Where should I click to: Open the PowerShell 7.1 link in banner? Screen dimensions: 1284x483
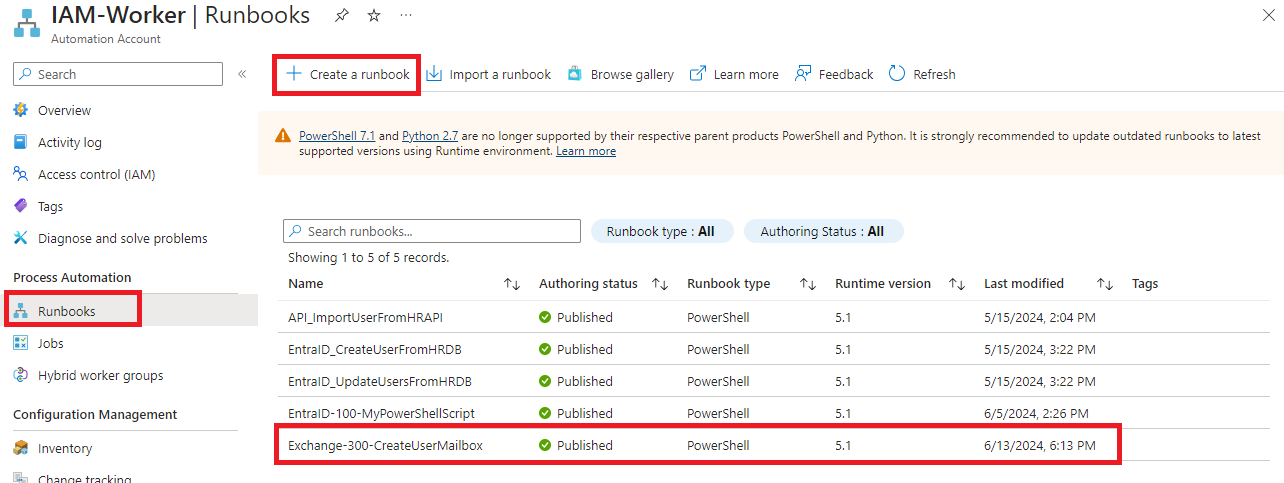337,136
